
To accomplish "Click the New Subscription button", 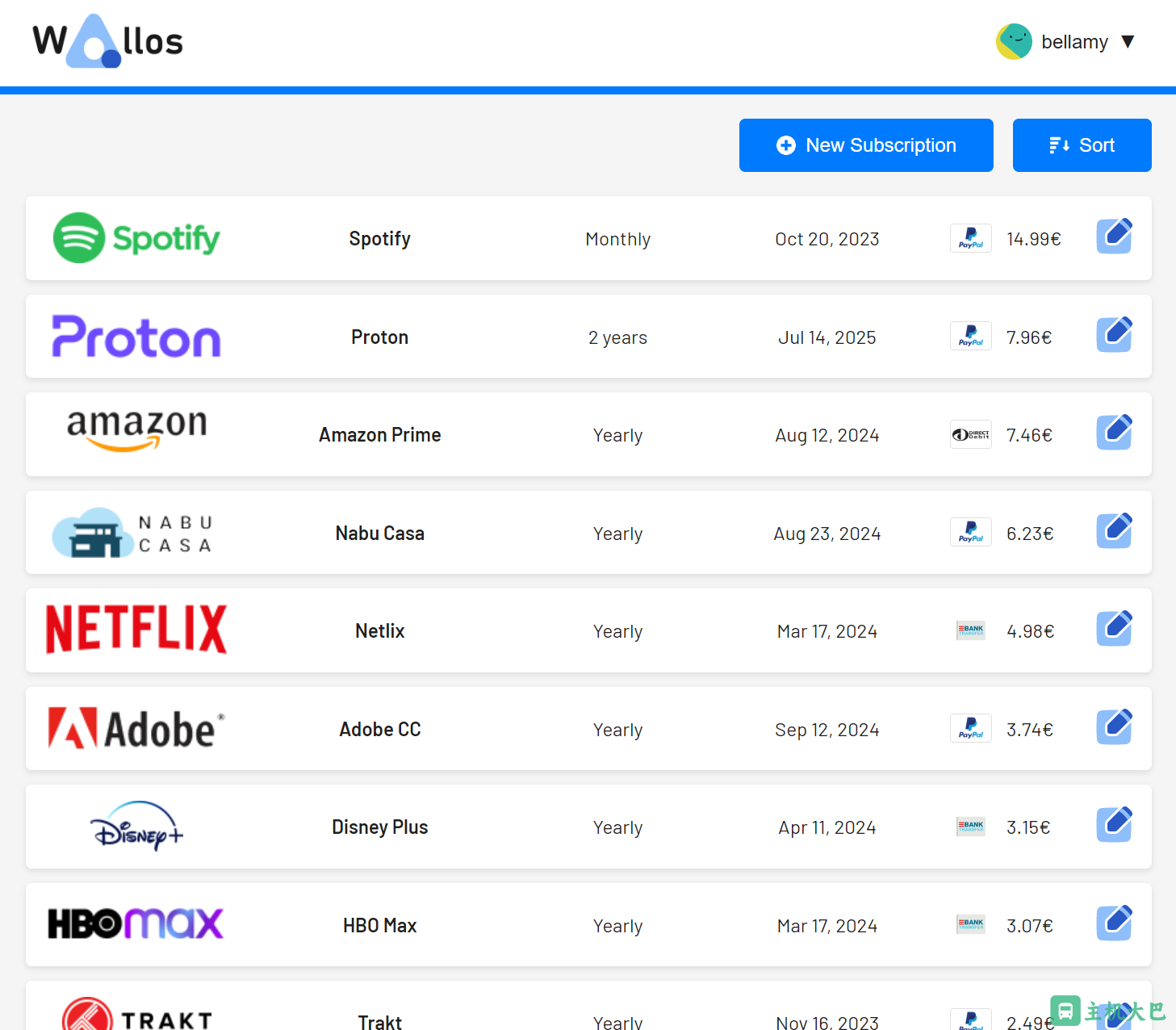I will pos(866,145).
